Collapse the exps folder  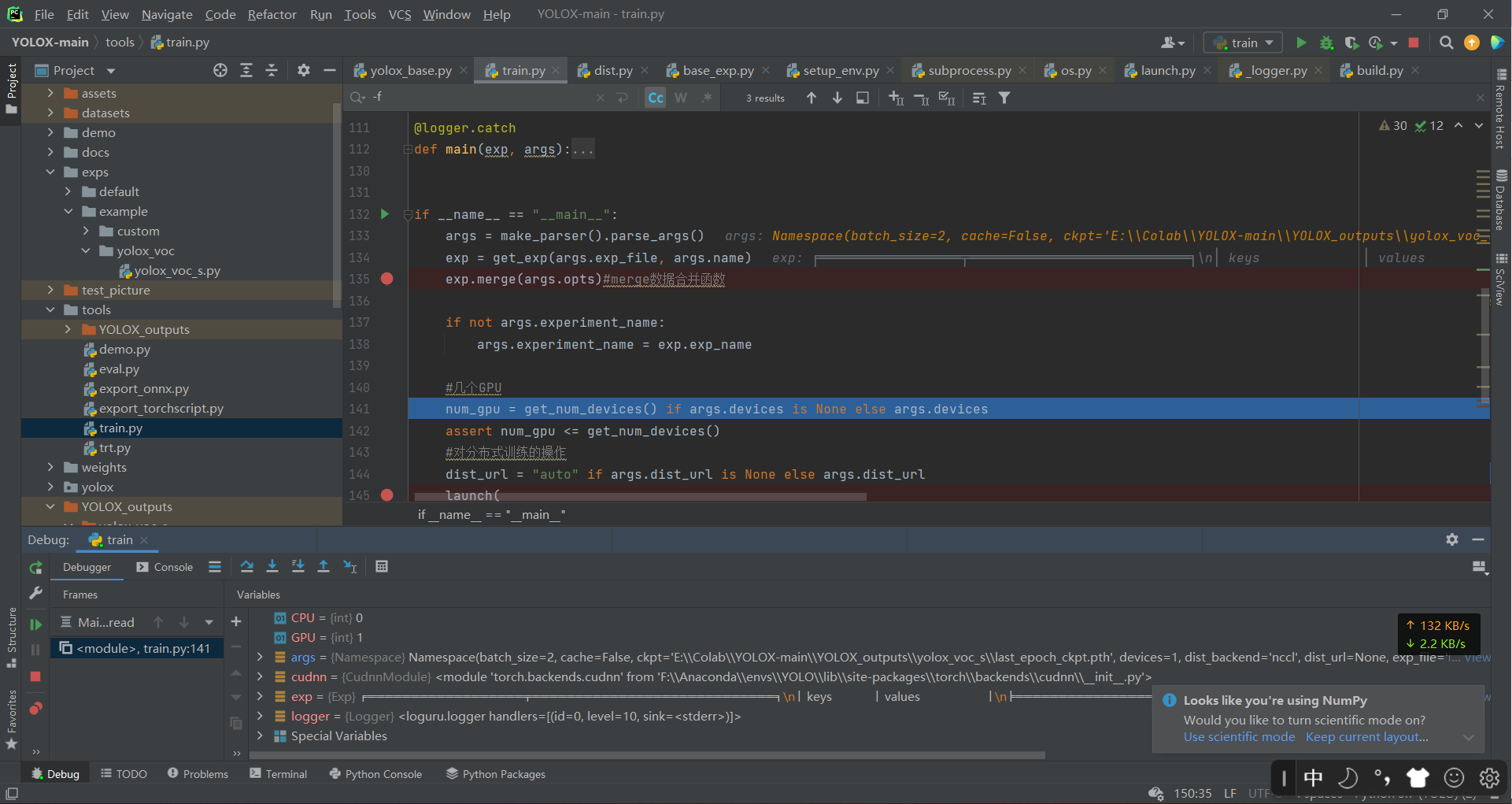50,172
